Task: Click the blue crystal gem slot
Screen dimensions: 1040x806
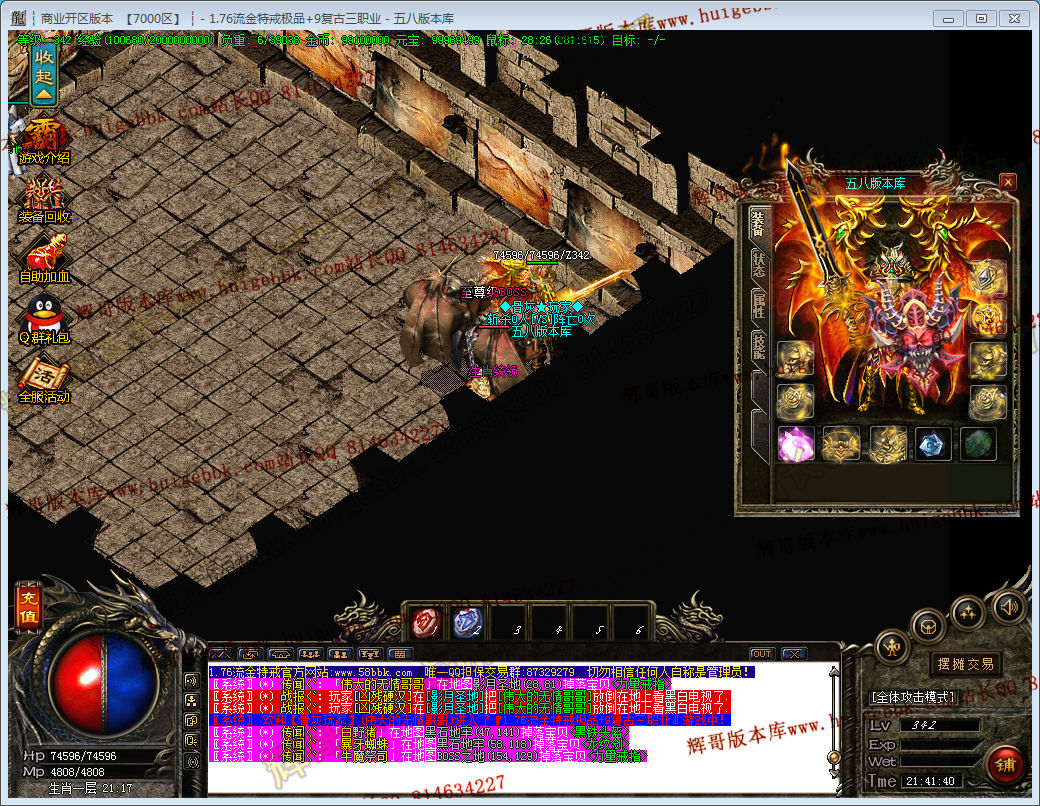Action: (x=933, y=444)
